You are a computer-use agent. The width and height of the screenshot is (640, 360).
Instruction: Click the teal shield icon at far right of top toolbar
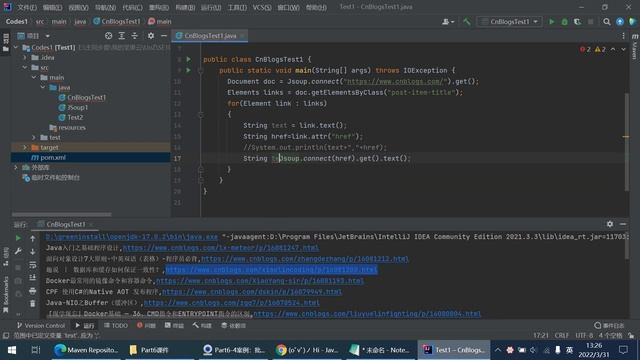tap(633, 22)
